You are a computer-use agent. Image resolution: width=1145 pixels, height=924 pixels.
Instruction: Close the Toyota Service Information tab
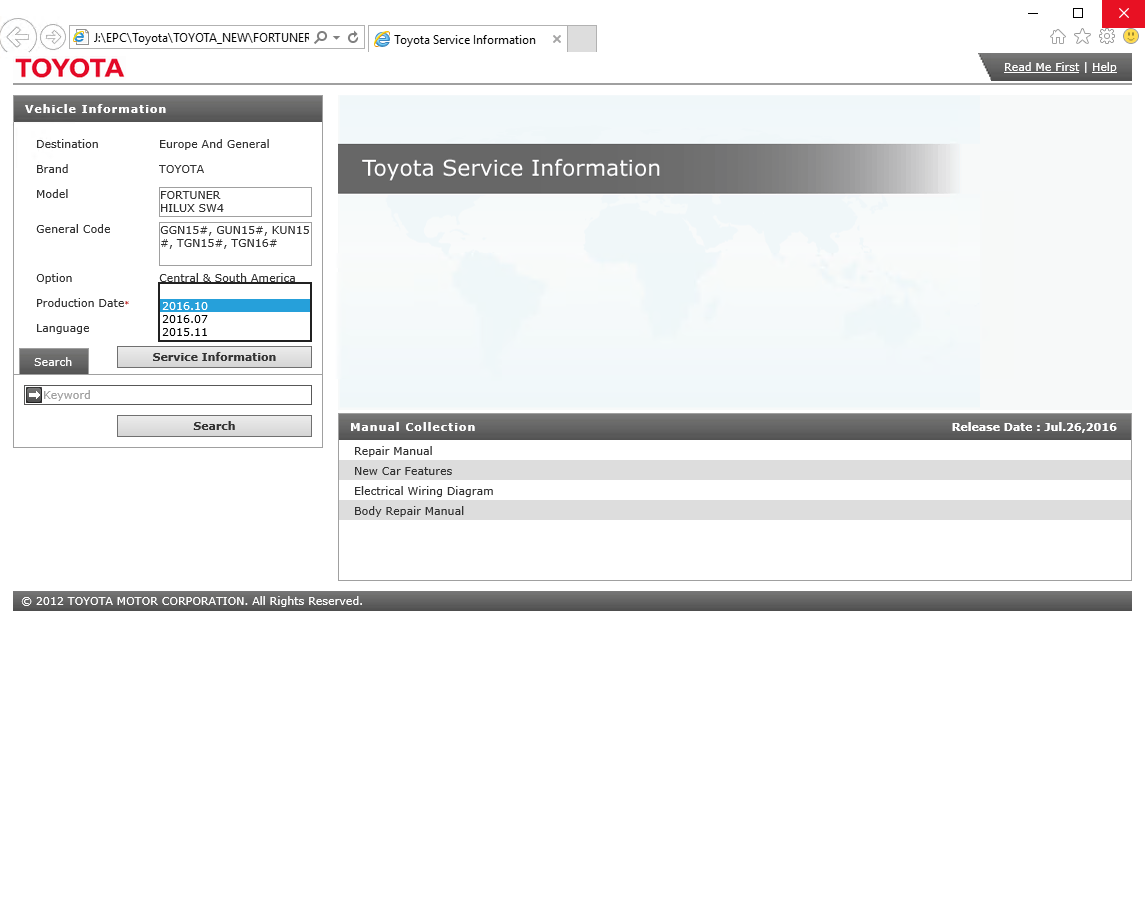click(x=557, y=39)
